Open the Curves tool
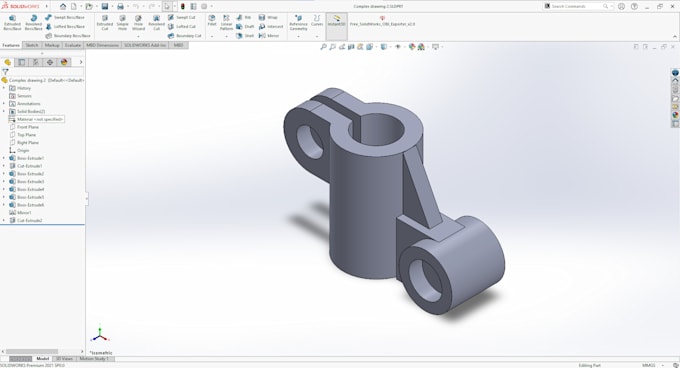Image resolution: width=680 pixels, height=368 pixels. [317, 20]
